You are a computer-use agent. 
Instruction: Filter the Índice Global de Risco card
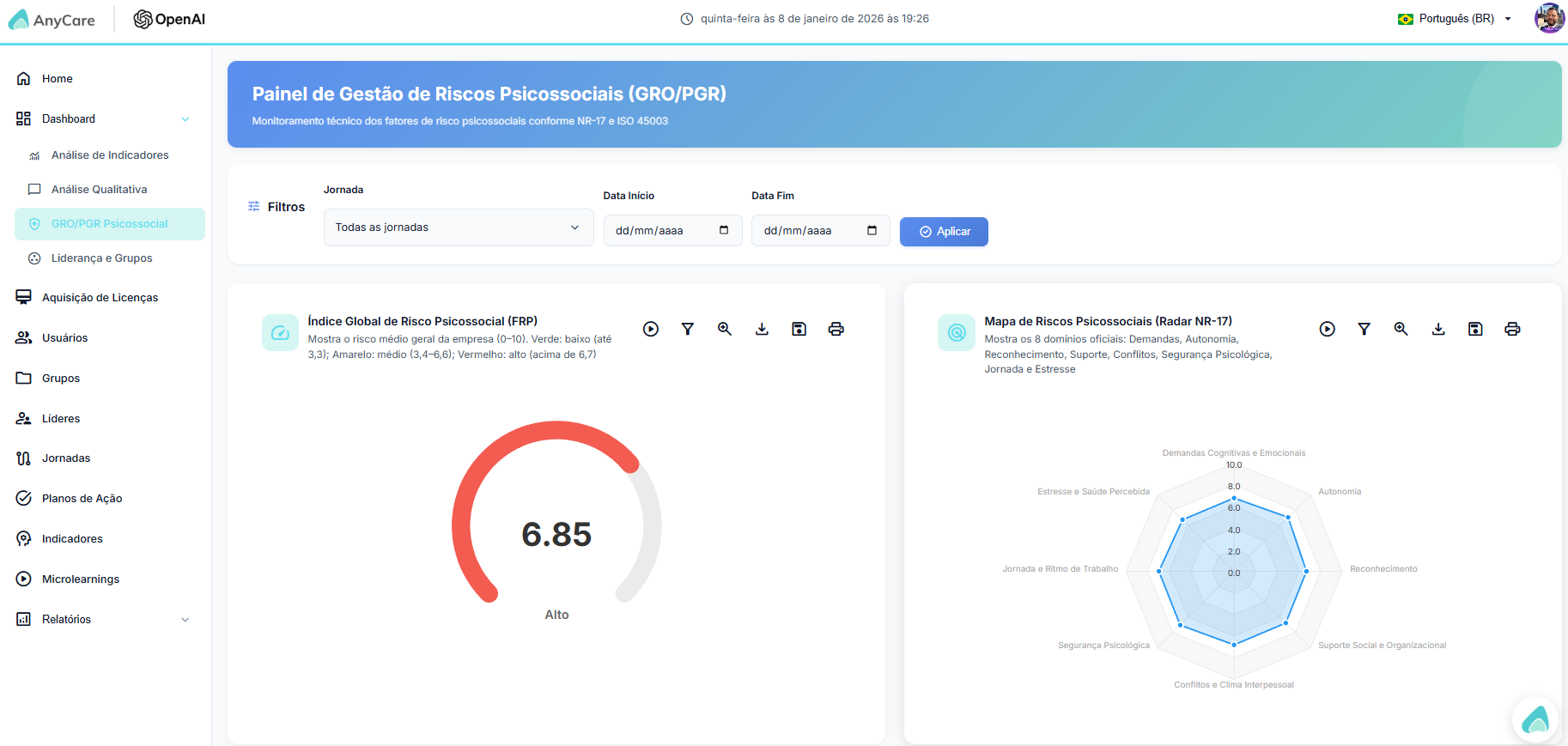688,329
